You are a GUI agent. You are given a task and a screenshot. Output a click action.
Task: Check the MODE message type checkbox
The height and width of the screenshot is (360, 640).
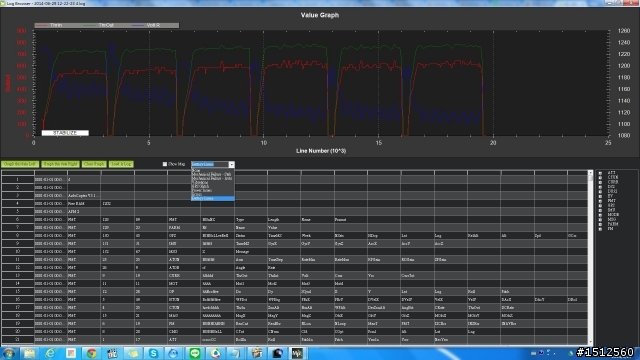[x=600, y=215]
